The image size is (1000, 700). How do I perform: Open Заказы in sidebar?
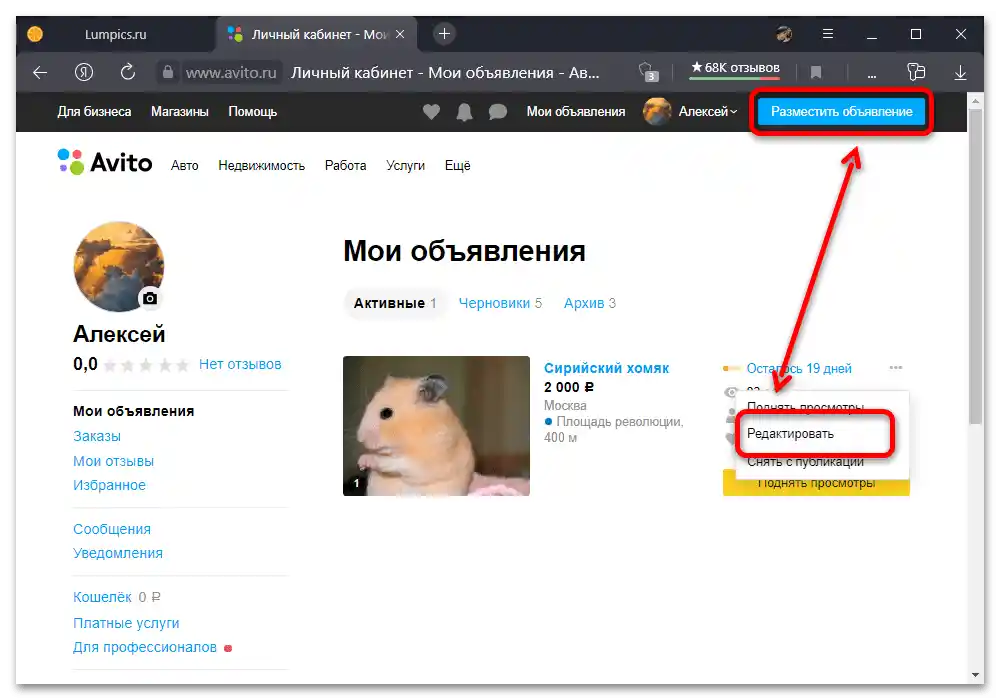(97, 436)
